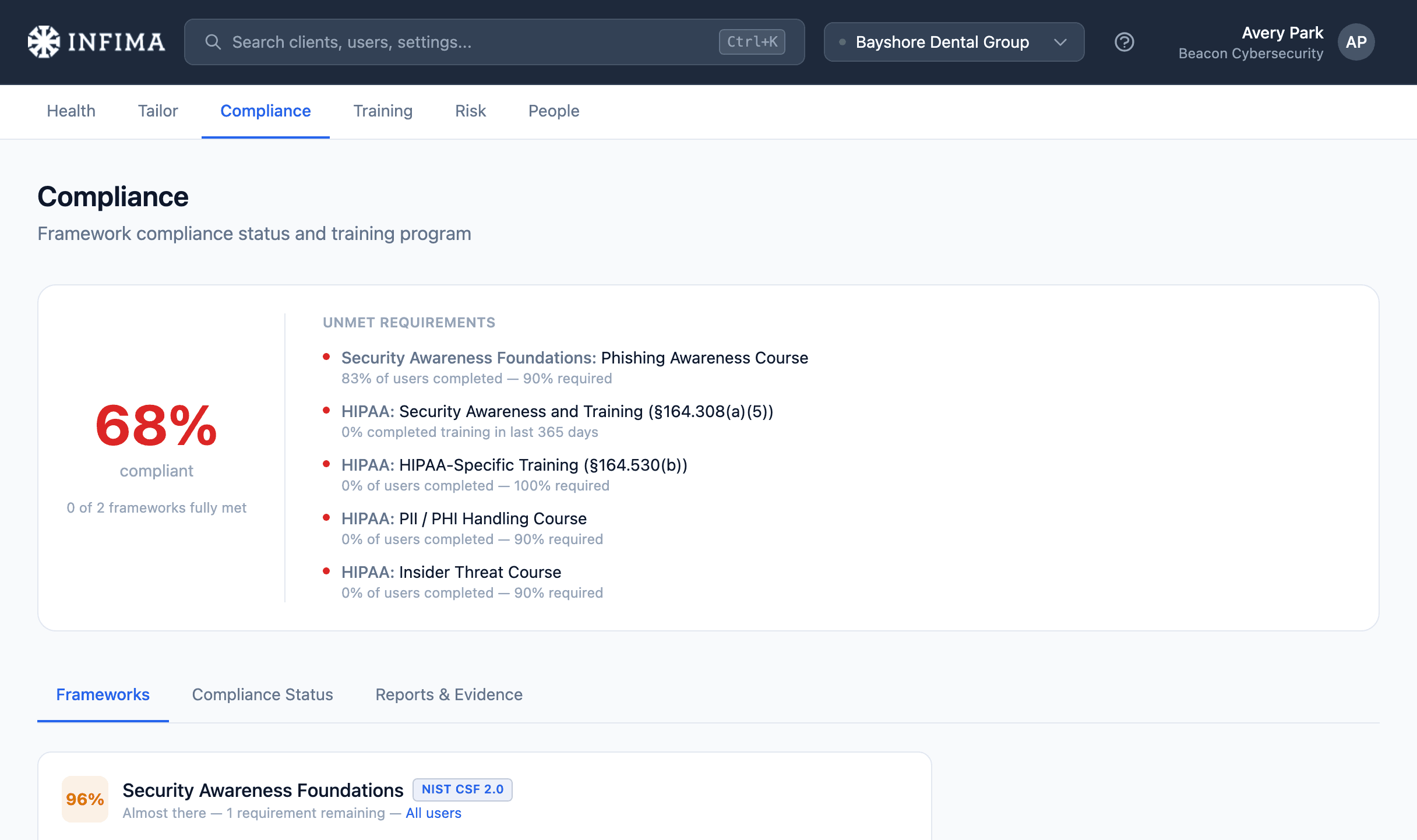Open the People tab
Screen dimensions: 1417x840
[x=554, y=111]
